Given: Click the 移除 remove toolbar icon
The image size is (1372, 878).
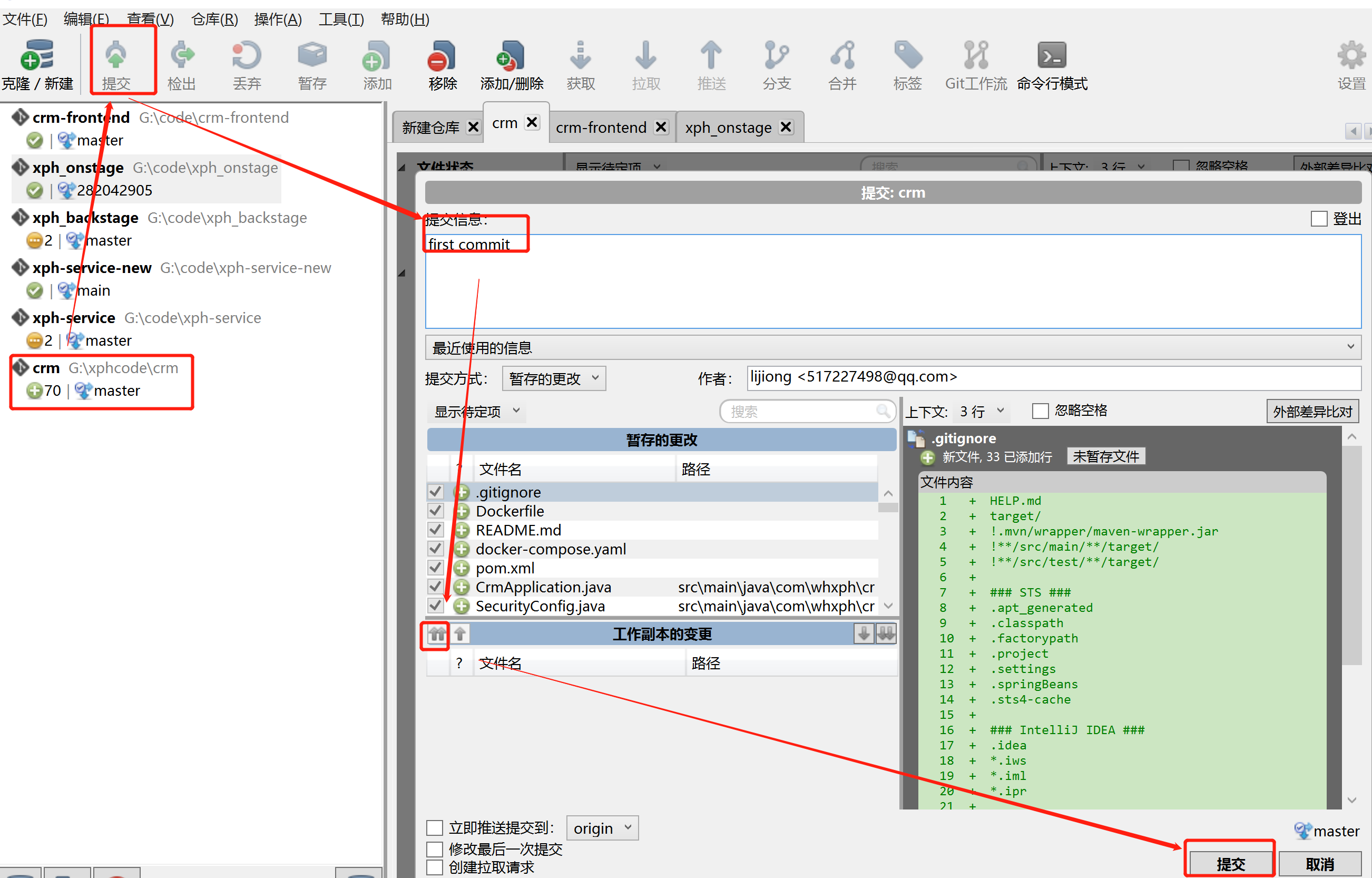Looking at the screenshot, I should [443, 55].
